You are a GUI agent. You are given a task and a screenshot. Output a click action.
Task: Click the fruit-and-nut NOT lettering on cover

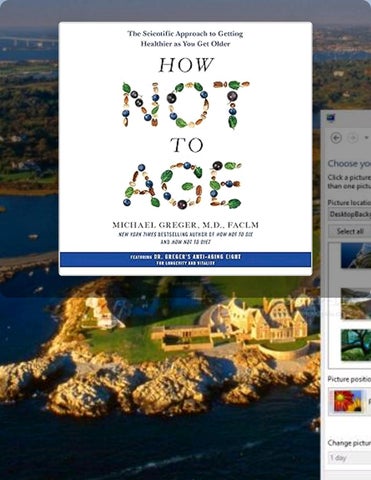[186, 104]
